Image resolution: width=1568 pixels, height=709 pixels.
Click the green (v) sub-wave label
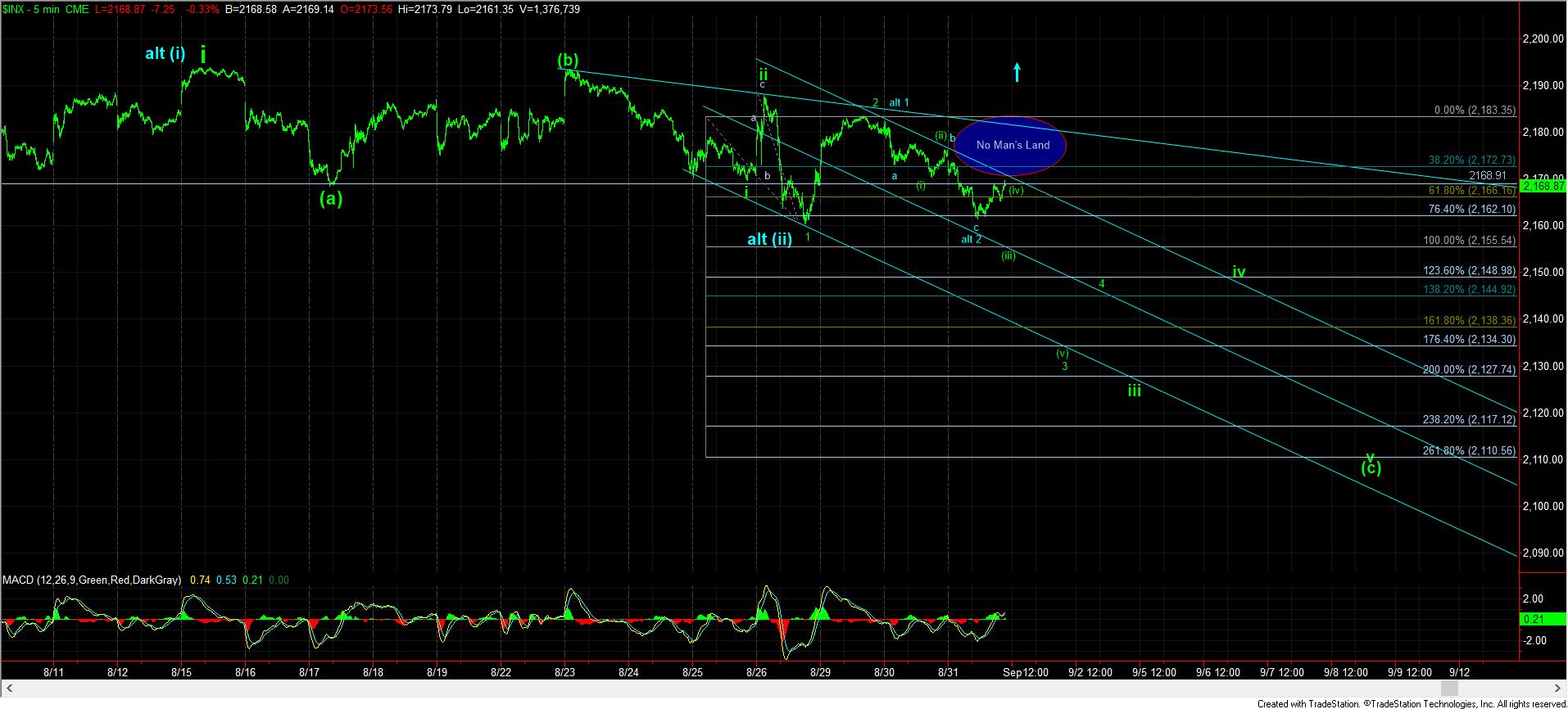tap(1063, 354)
